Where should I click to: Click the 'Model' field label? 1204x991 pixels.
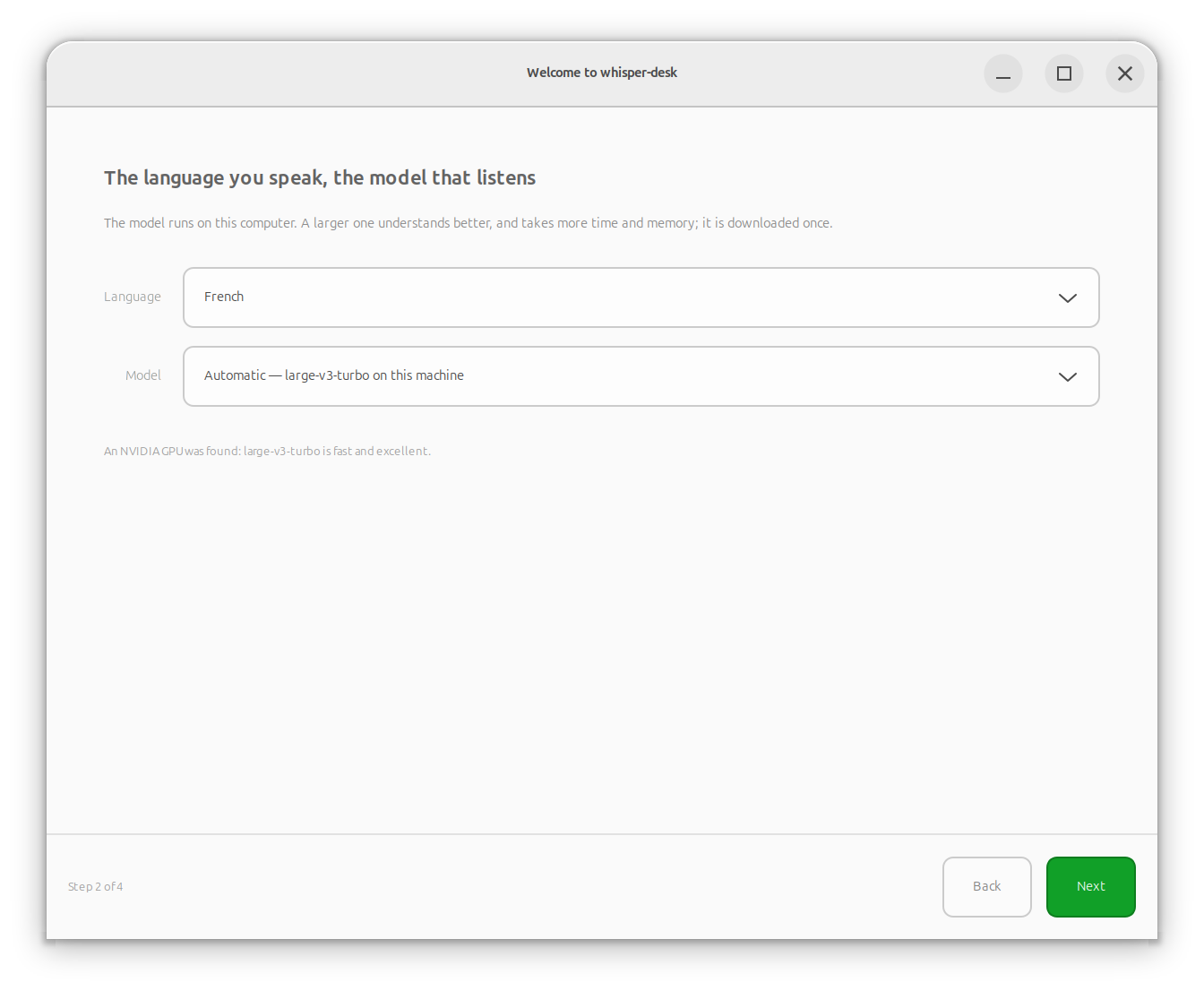[143, 375]
